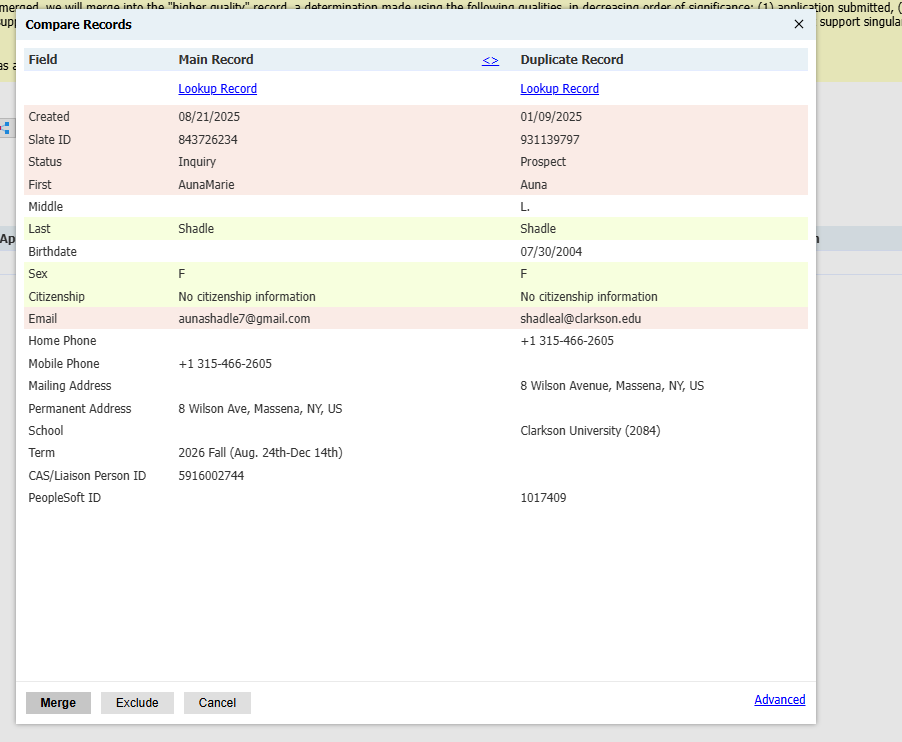Click the Exclude button
The width and height of the screenshot is (902, 742).
tap(137, 703)
